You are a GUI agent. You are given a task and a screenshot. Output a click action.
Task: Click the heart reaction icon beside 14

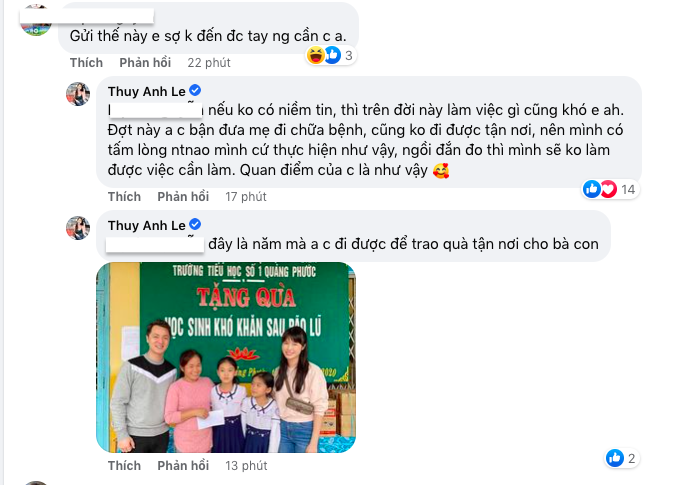(x=608, y=189)
